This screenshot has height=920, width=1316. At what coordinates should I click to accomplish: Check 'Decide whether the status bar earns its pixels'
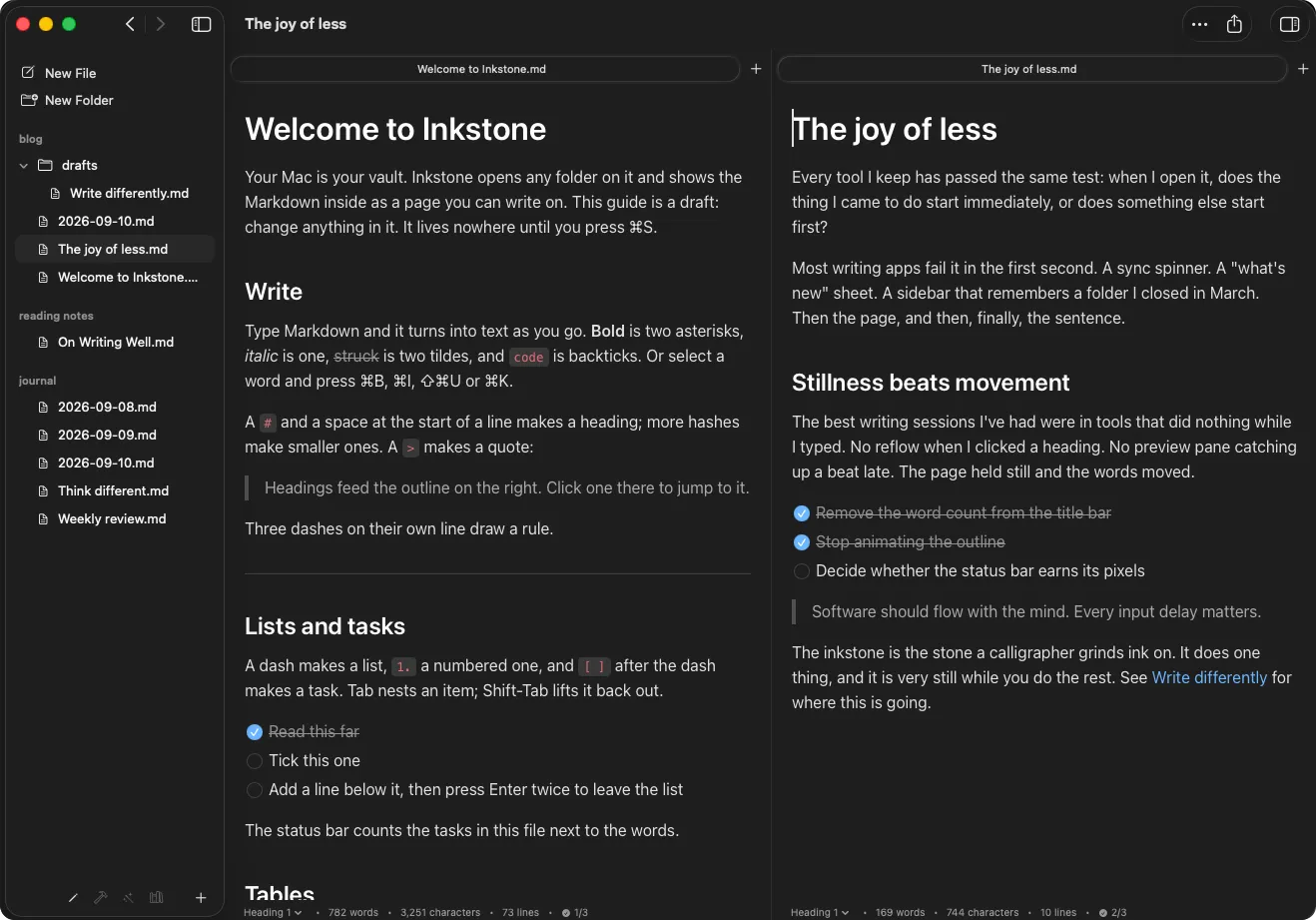[x=802, y=571]
